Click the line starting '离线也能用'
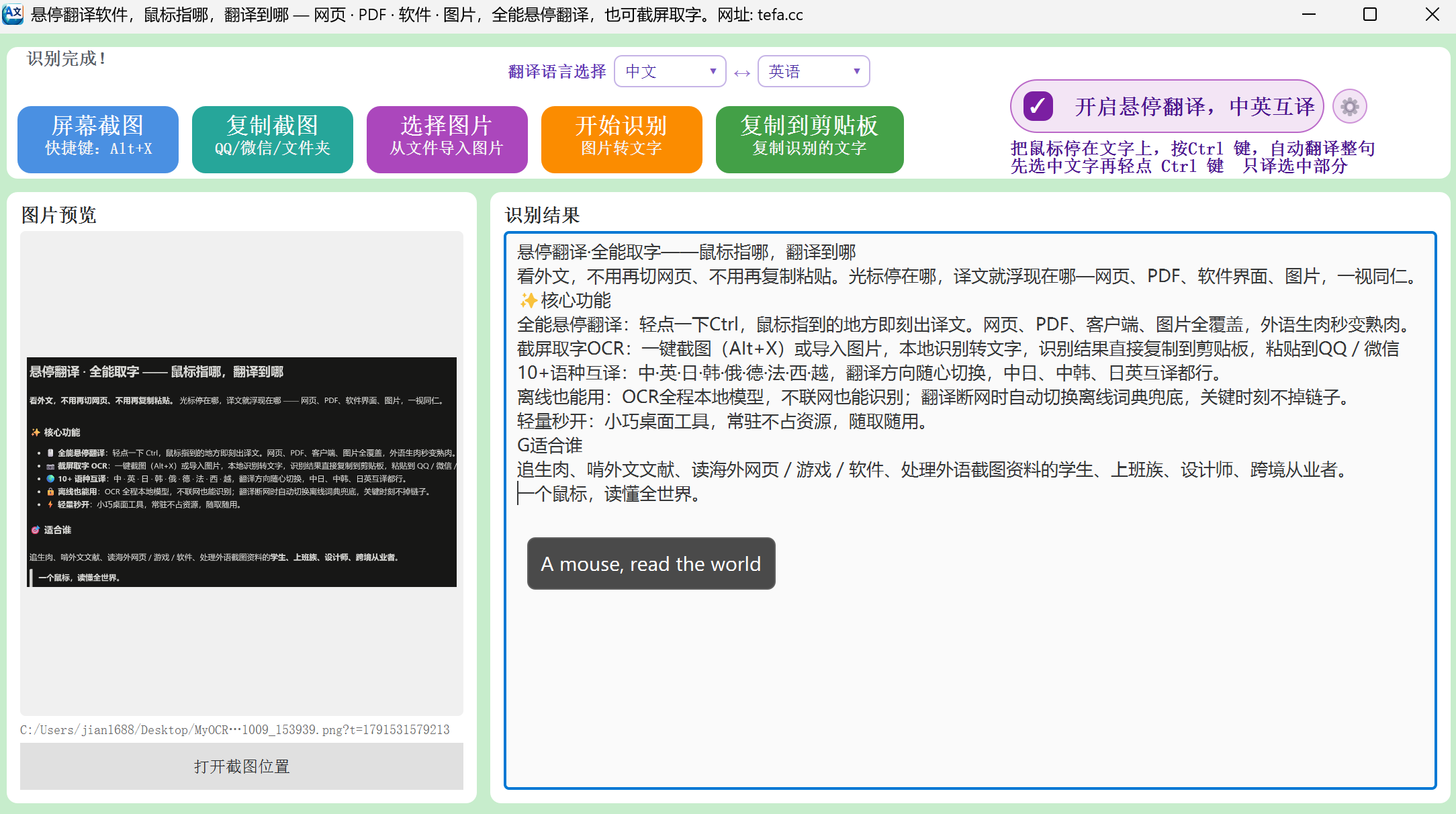This screenshot has height=814, width=1456. pos(936,397)
